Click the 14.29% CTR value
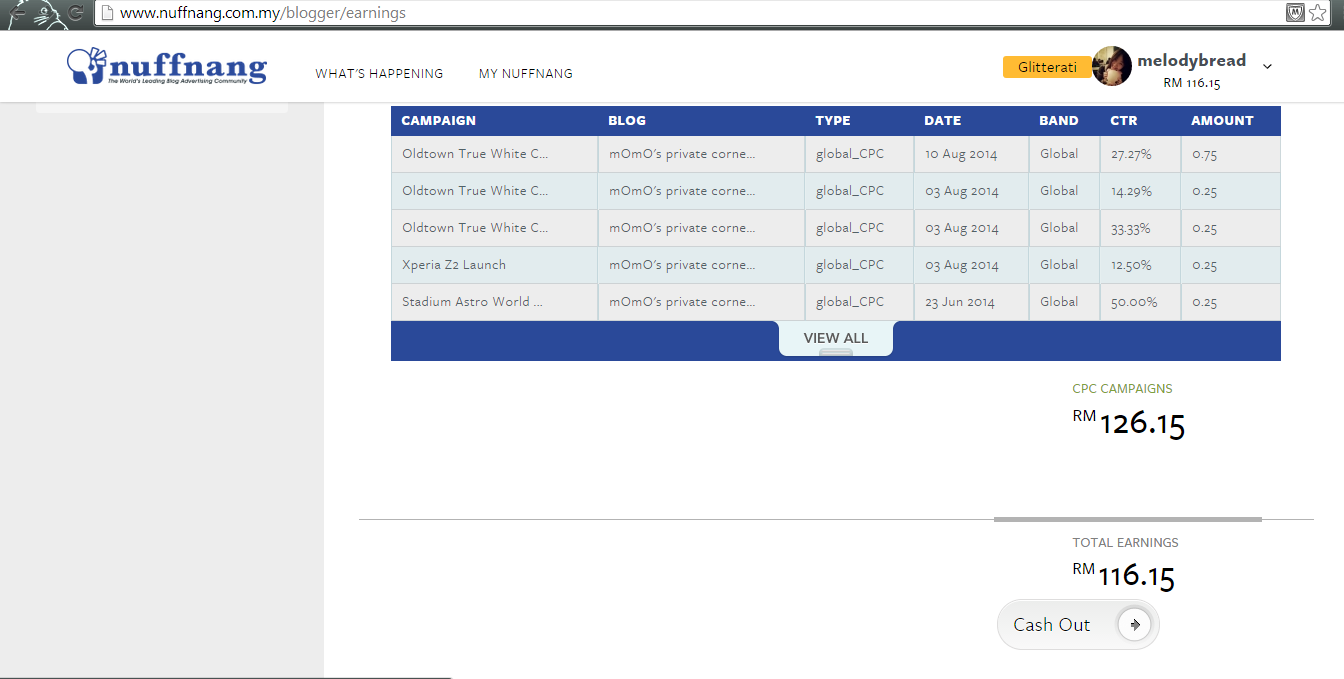Screen dimensions: 1344x679 [x=1131, y=191]
